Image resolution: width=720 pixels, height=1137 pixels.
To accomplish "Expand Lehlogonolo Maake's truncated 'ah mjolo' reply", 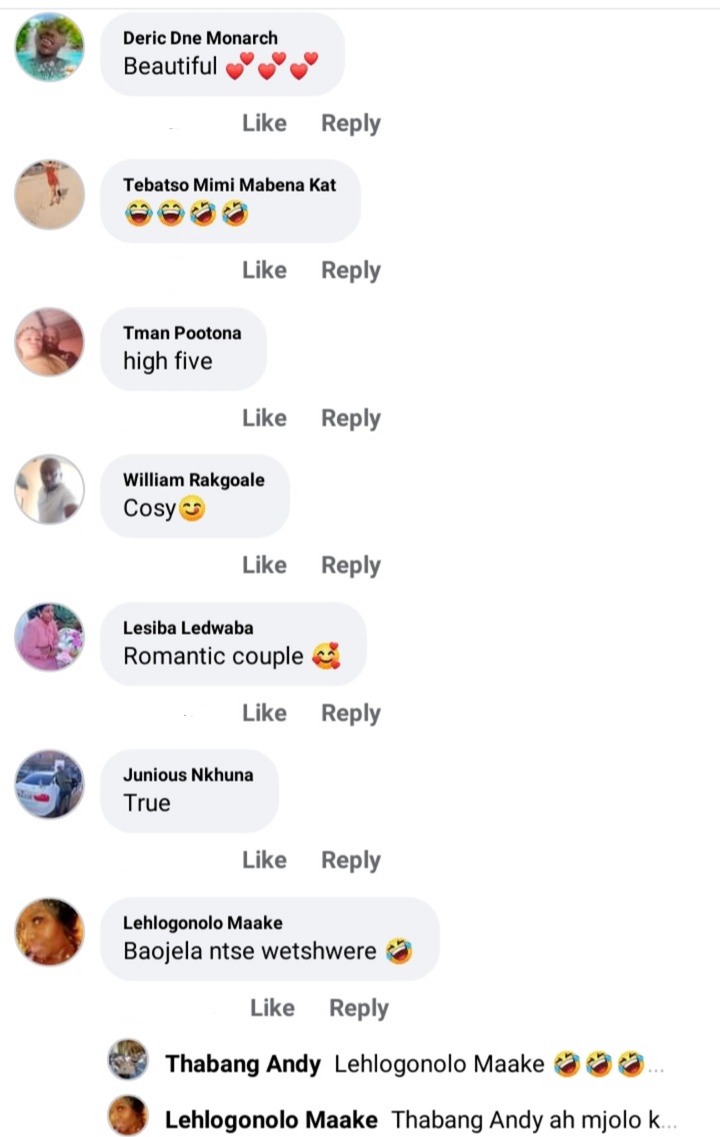I will [x=669, y=1121].
